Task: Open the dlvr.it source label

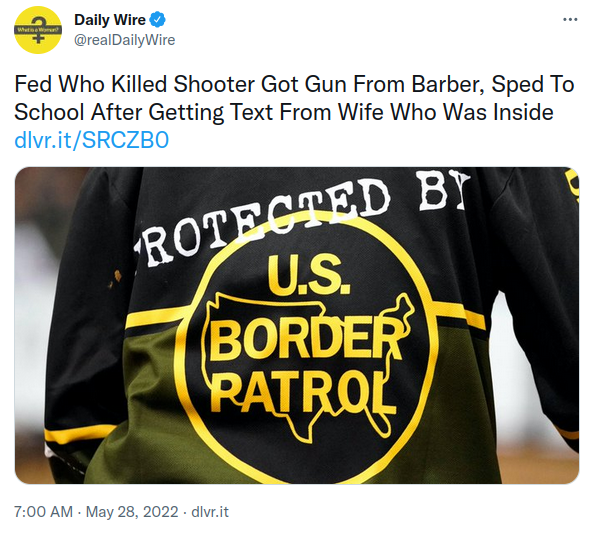Action: (x=210, y=512)
